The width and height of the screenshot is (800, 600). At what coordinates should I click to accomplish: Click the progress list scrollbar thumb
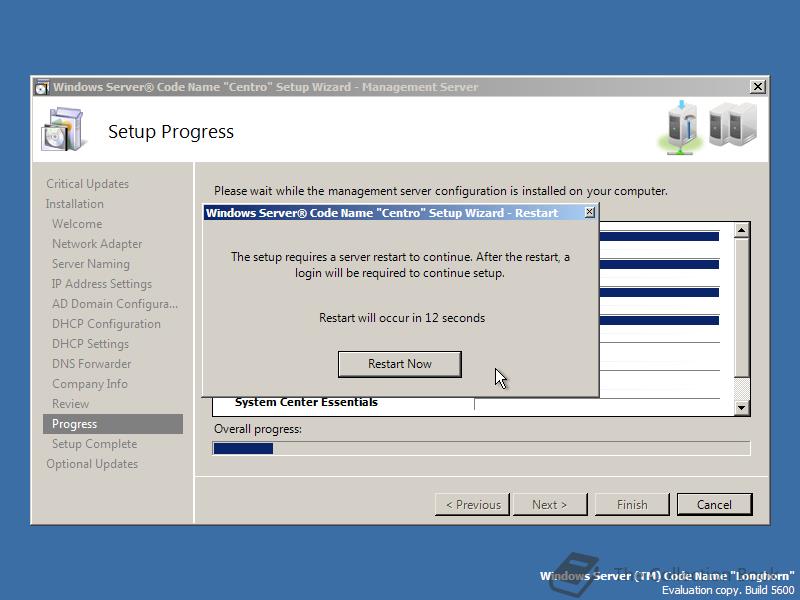[x=741, y=308]
